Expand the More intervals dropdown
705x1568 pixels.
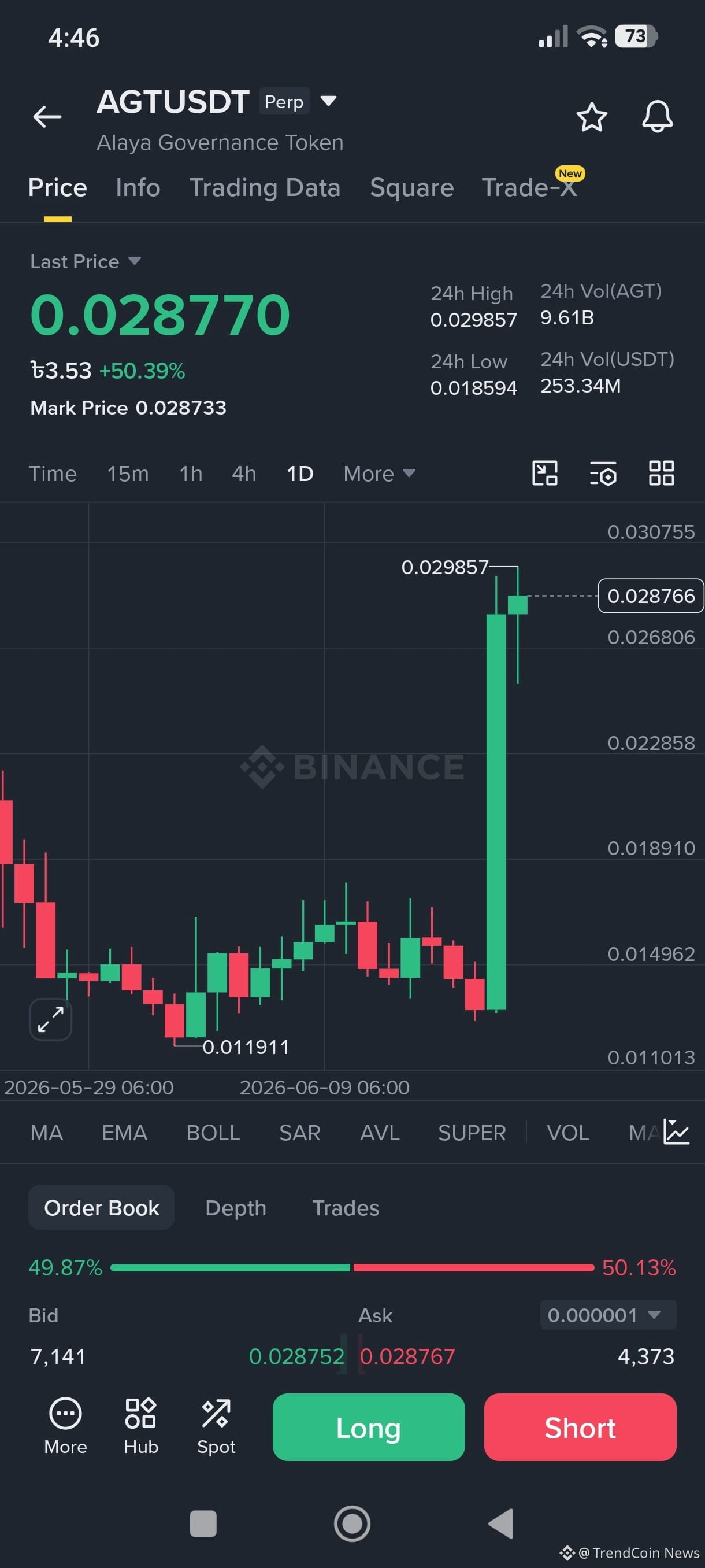click(x=379, y=474)
